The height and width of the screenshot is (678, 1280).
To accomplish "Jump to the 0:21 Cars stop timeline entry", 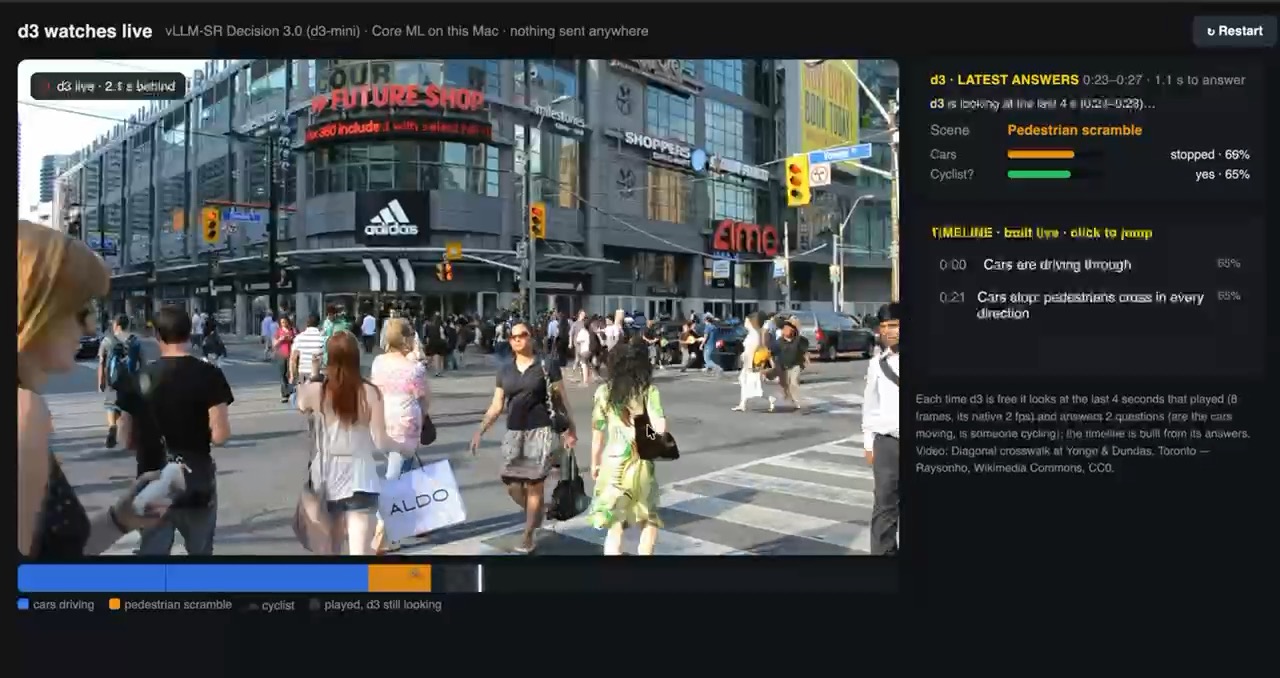I will 1090,305.
